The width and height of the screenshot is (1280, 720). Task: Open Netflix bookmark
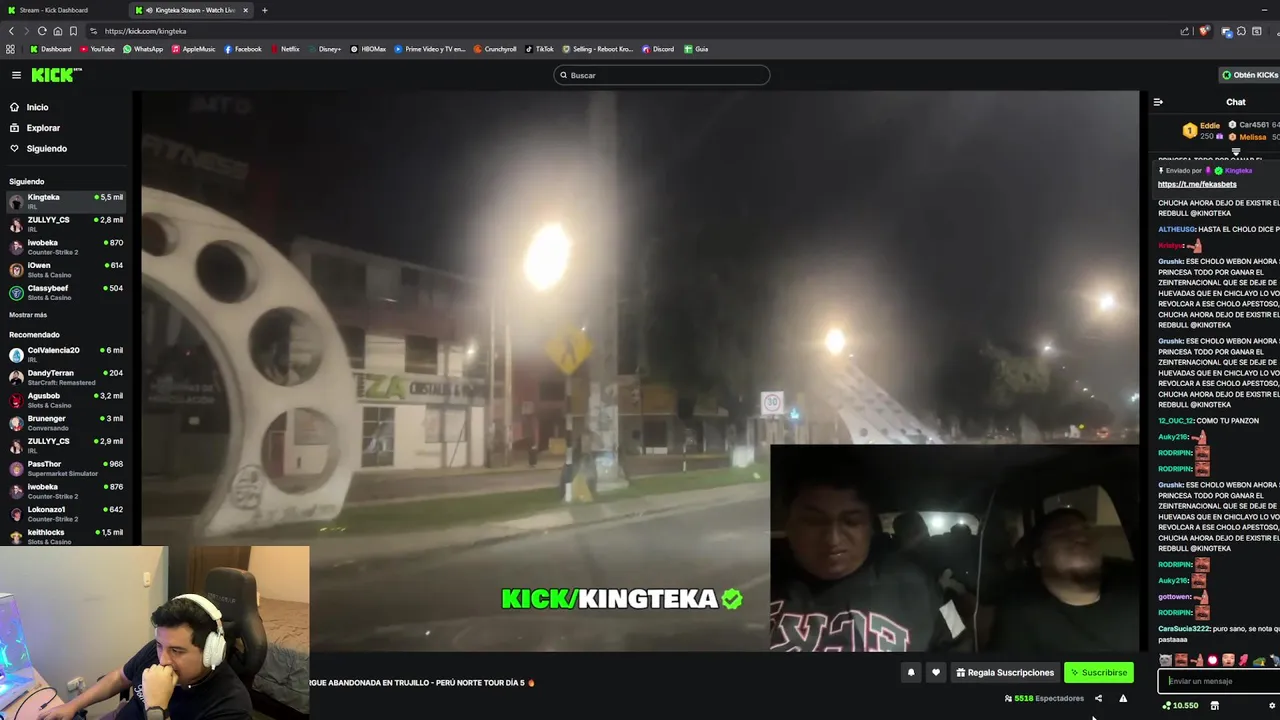point(284,49)
